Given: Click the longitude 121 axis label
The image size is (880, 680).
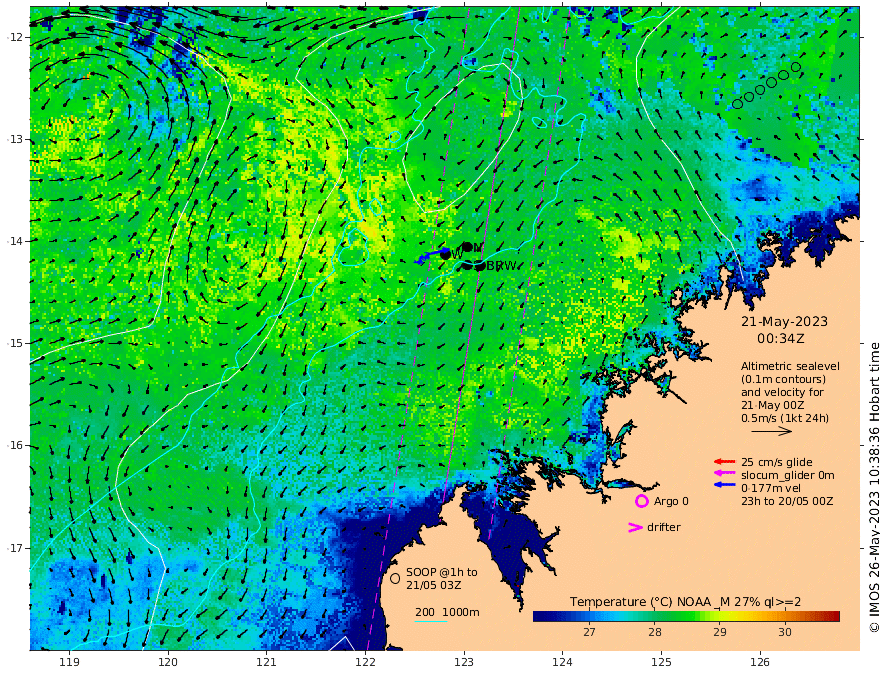Looking at the screenshot, I should [267, 662].
